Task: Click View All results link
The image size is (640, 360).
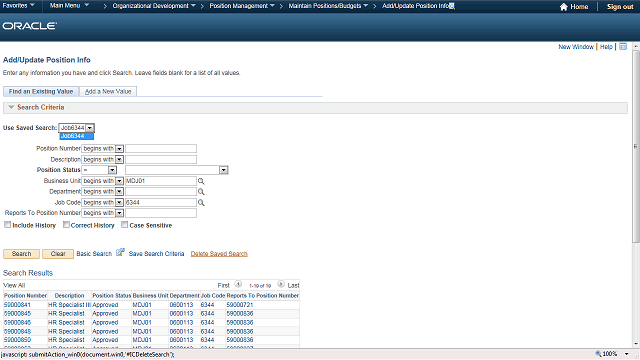Action: 14,285
